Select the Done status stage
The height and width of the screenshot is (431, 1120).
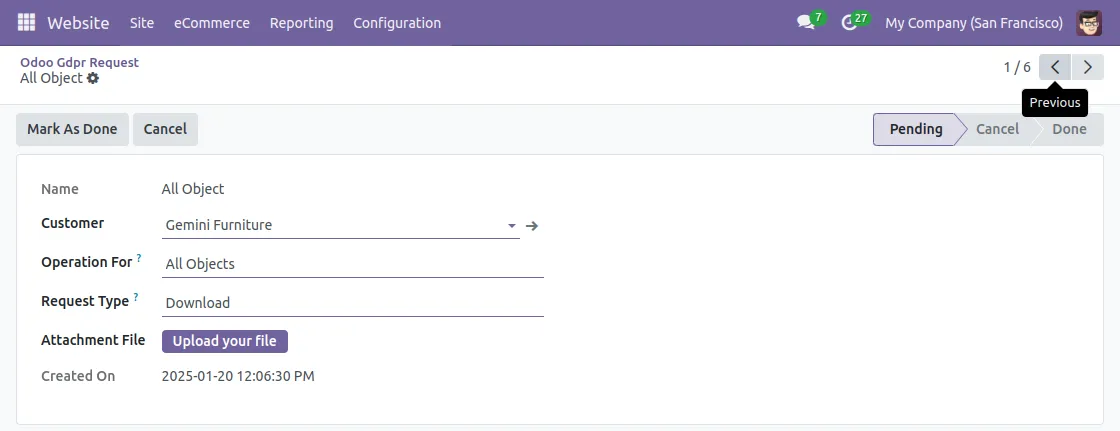point(1069,129)
